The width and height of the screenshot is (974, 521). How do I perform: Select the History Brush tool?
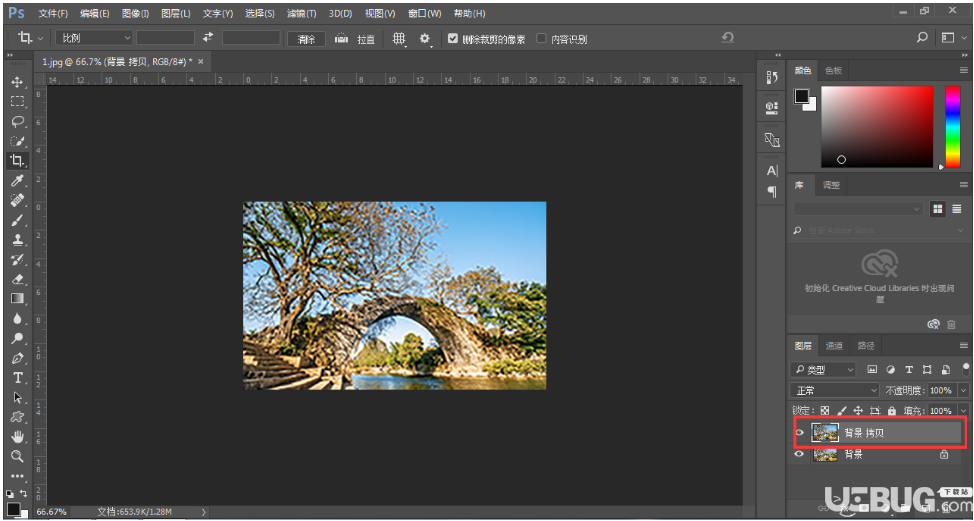17,259
